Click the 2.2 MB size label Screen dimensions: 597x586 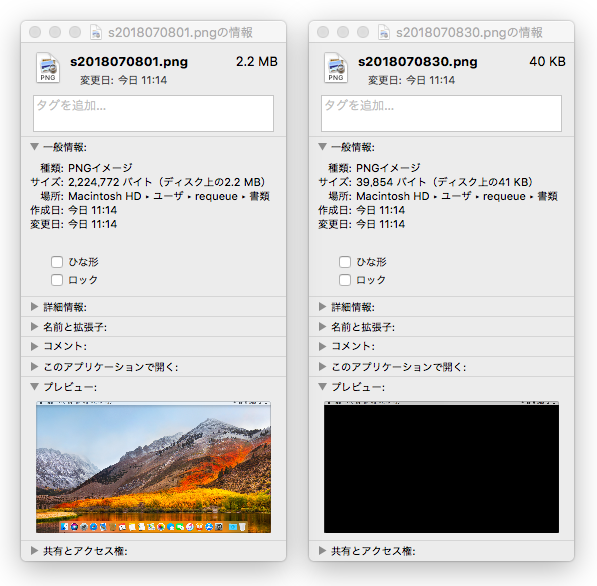(x=257, y=62)
